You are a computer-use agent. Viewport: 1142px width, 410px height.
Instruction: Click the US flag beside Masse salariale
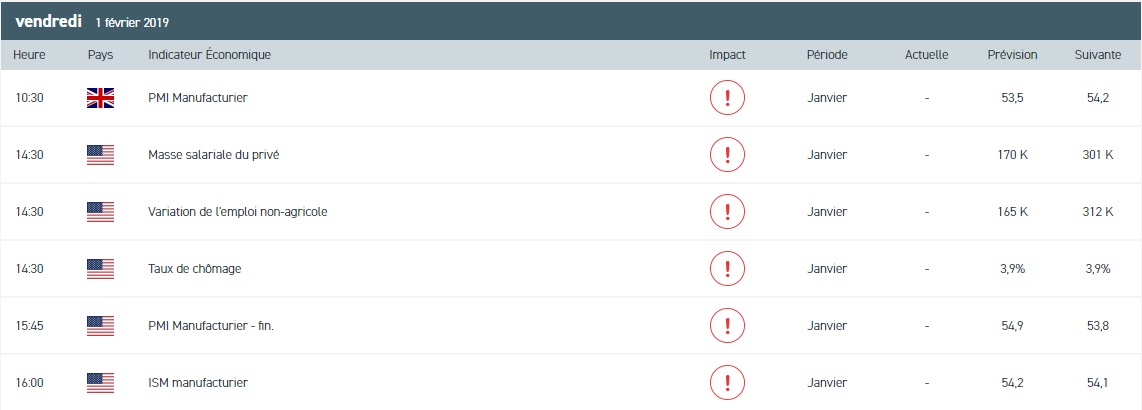(x=100, y=155)
